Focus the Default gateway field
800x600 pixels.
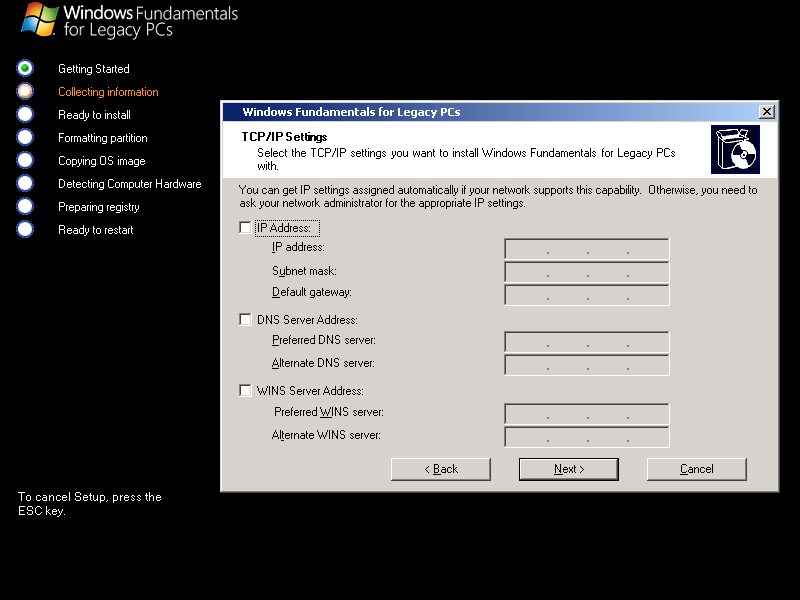tap(587, 294)
